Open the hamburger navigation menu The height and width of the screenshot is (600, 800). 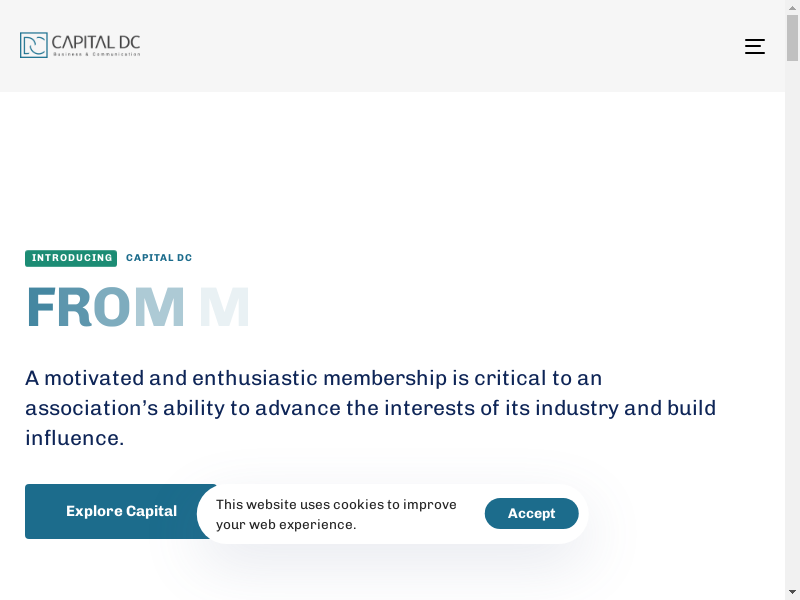pyautogui.click(x=755, y=46)
